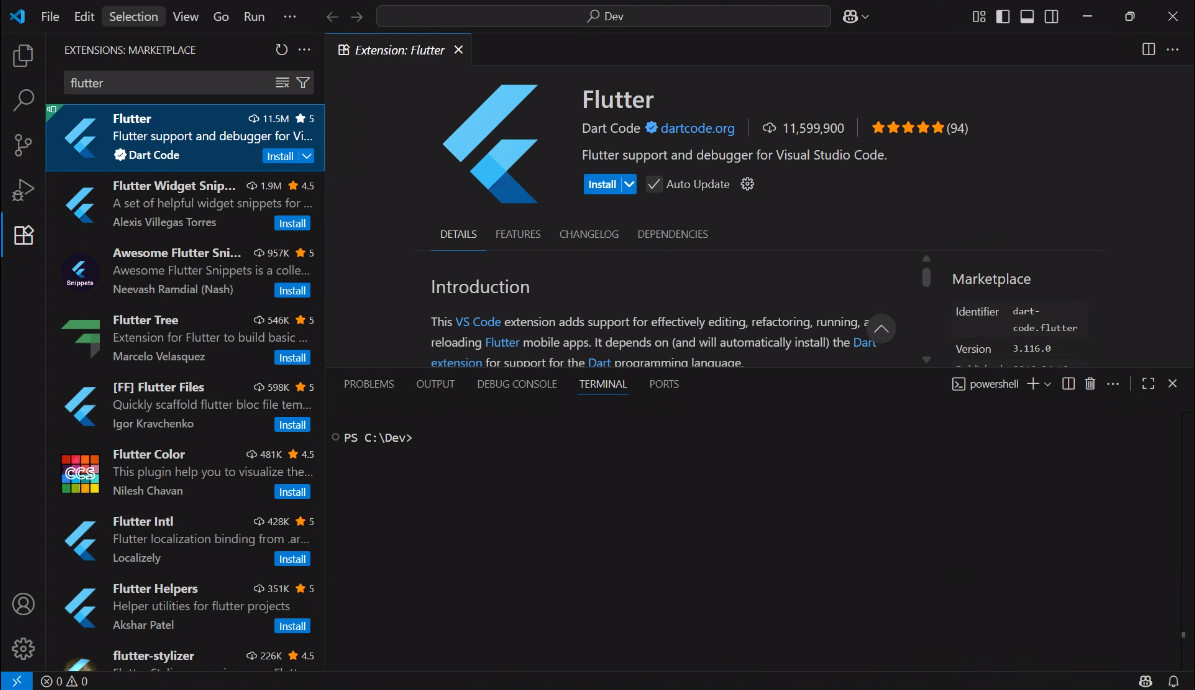Expand Install dropdown on extension page
This screenshot has height=690, width=1195.
629,184
